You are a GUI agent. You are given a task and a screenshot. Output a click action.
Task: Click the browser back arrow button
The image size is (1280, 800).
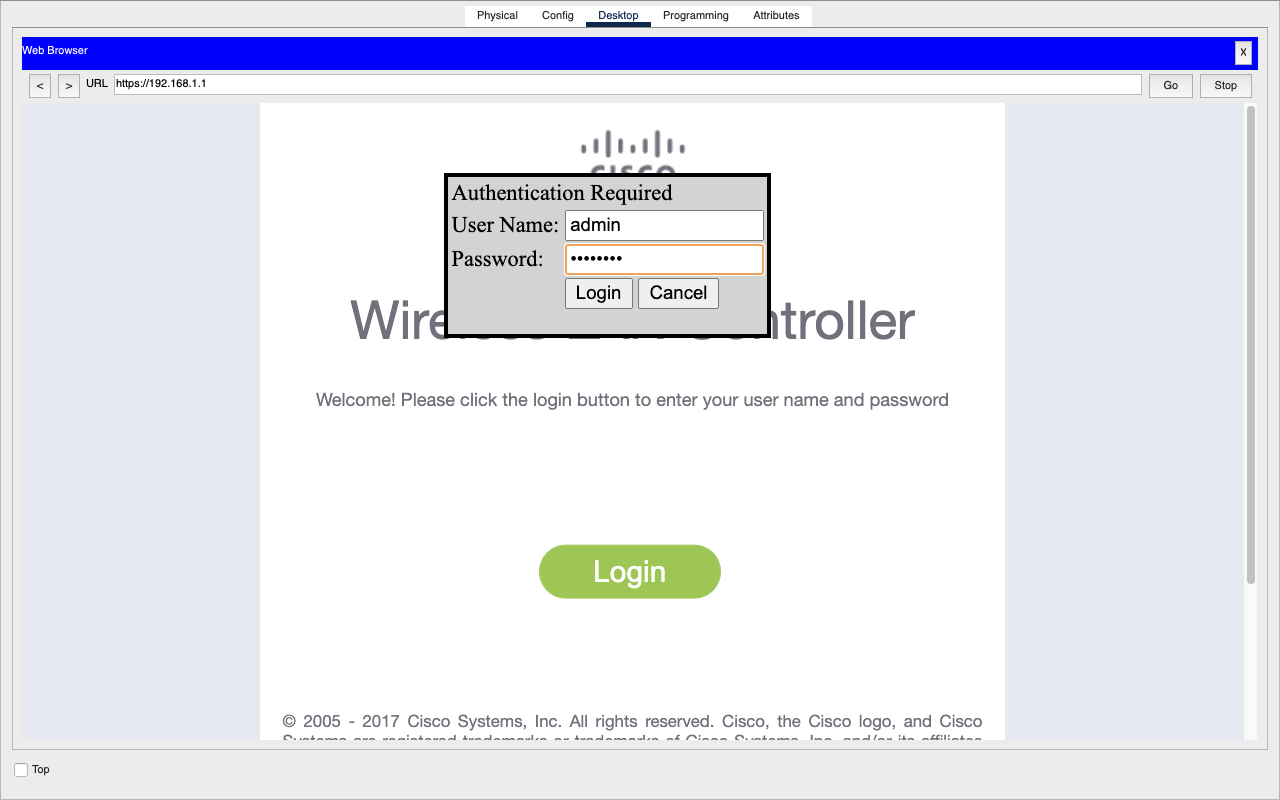click(40, 86)
